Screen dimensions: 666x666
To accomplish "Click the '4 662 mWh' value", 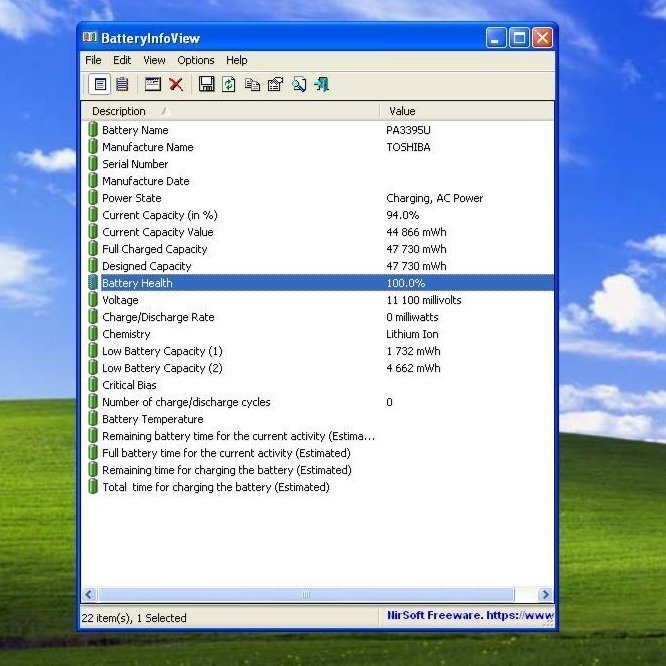I will pyautogui.click(x=413, y=368).
